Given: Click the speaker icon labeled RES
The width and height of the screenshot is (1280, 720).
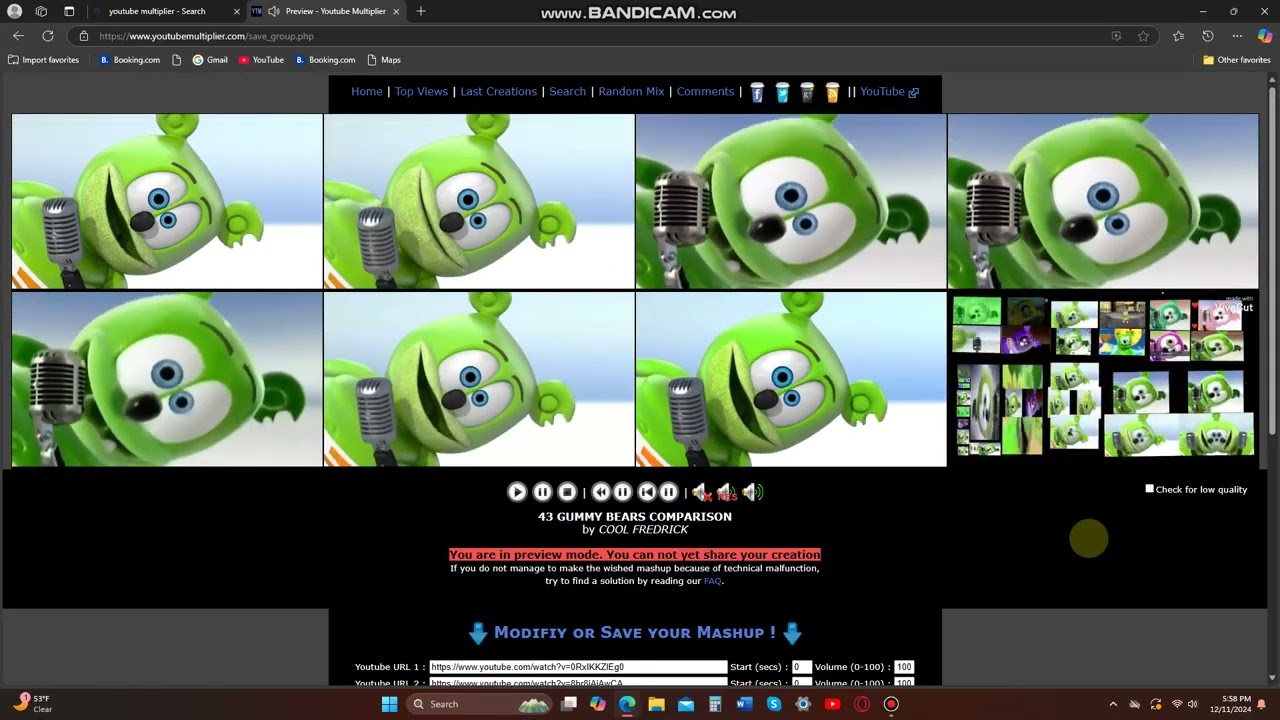Looking at the screenshot, I should tap(726, 492).
